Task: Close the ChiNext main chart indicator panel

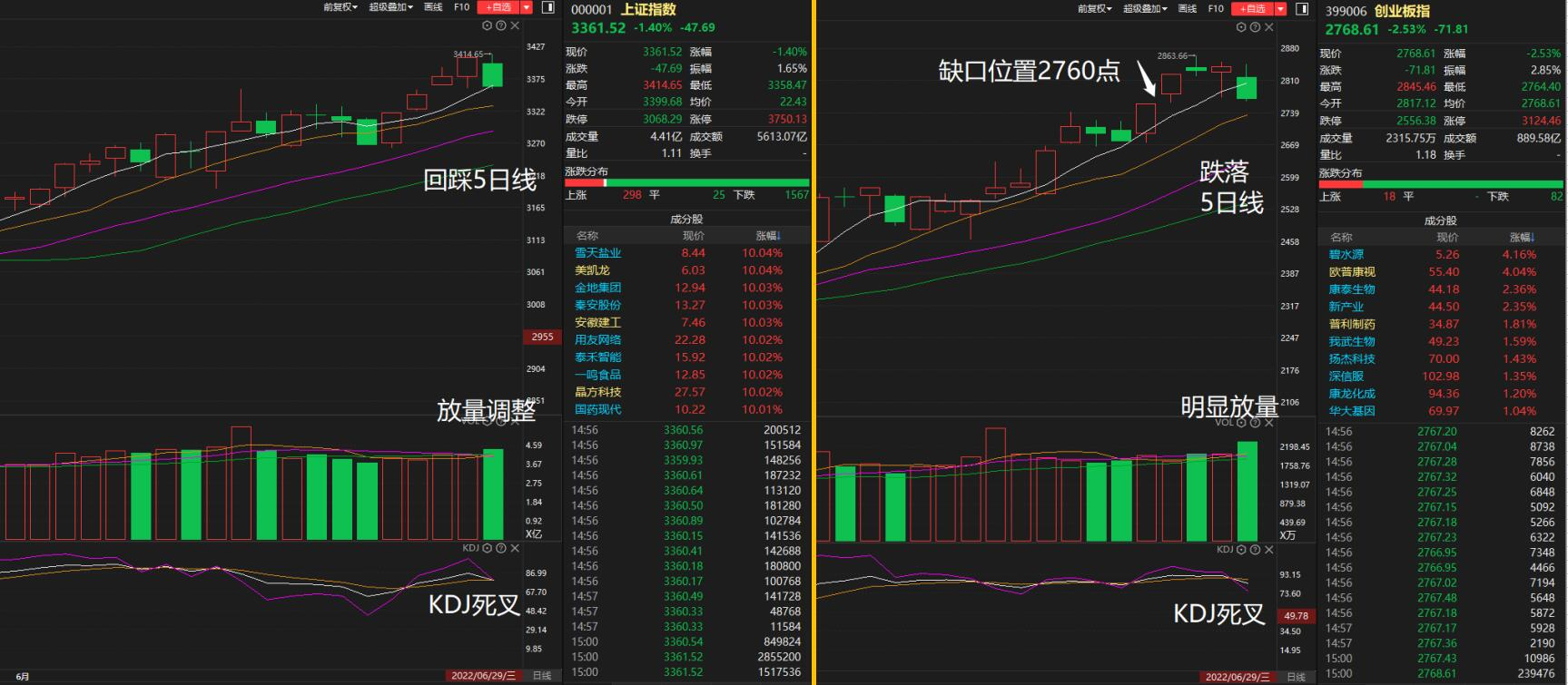Action: [1269, 27]
